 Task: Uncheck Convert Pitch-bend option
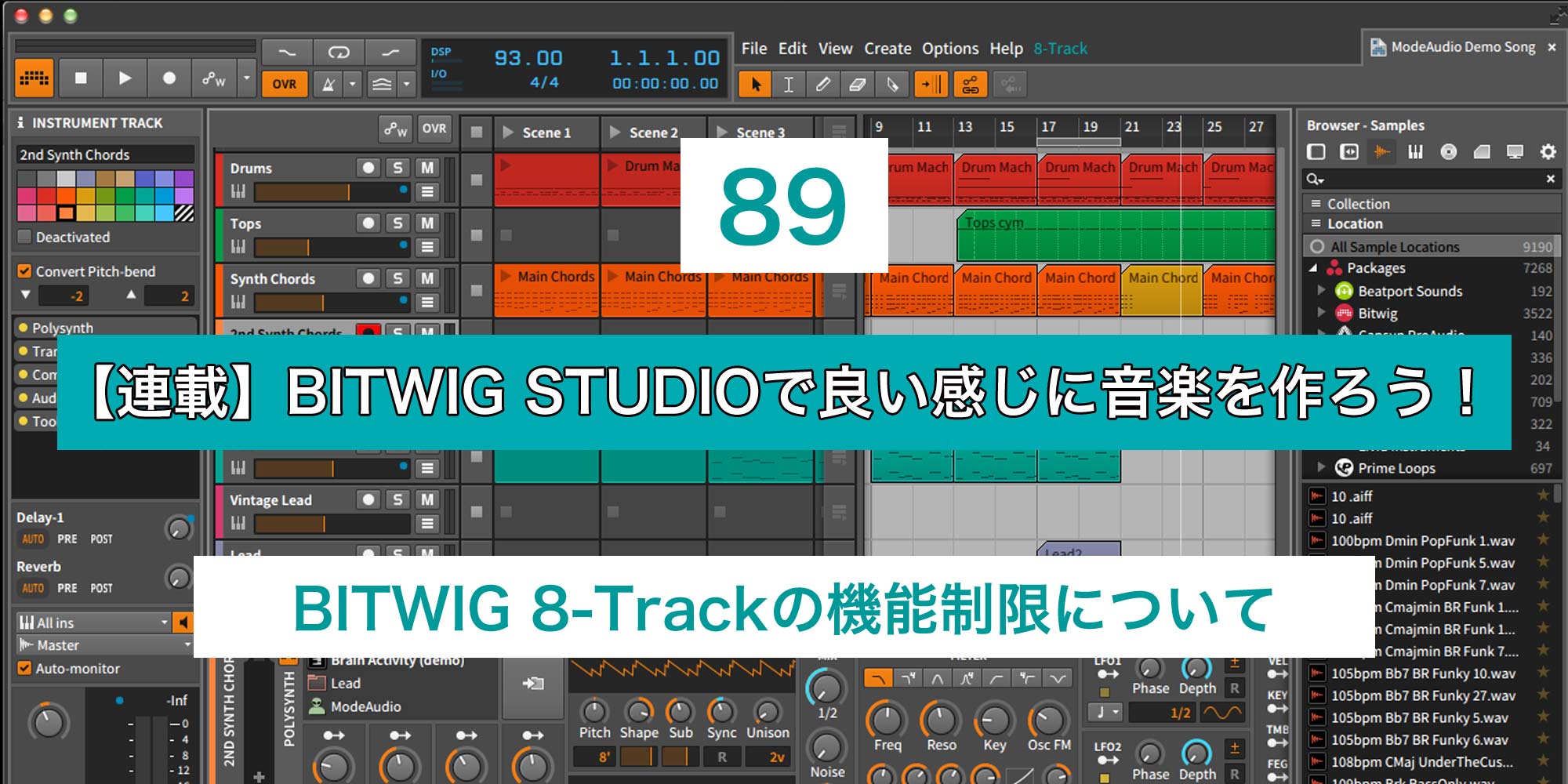24,271
